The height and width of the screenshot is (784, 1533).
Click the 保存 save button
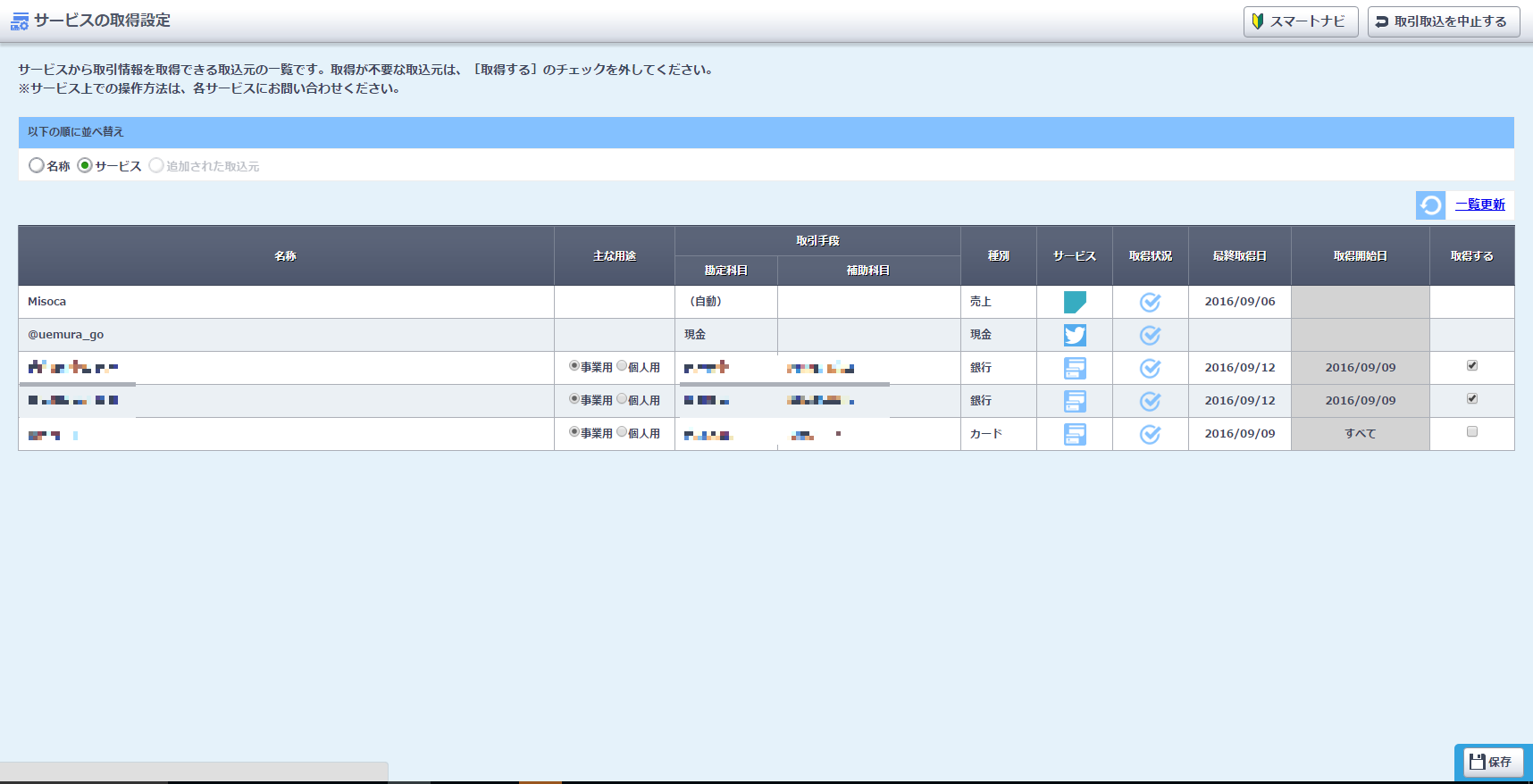pos(1493,762)
